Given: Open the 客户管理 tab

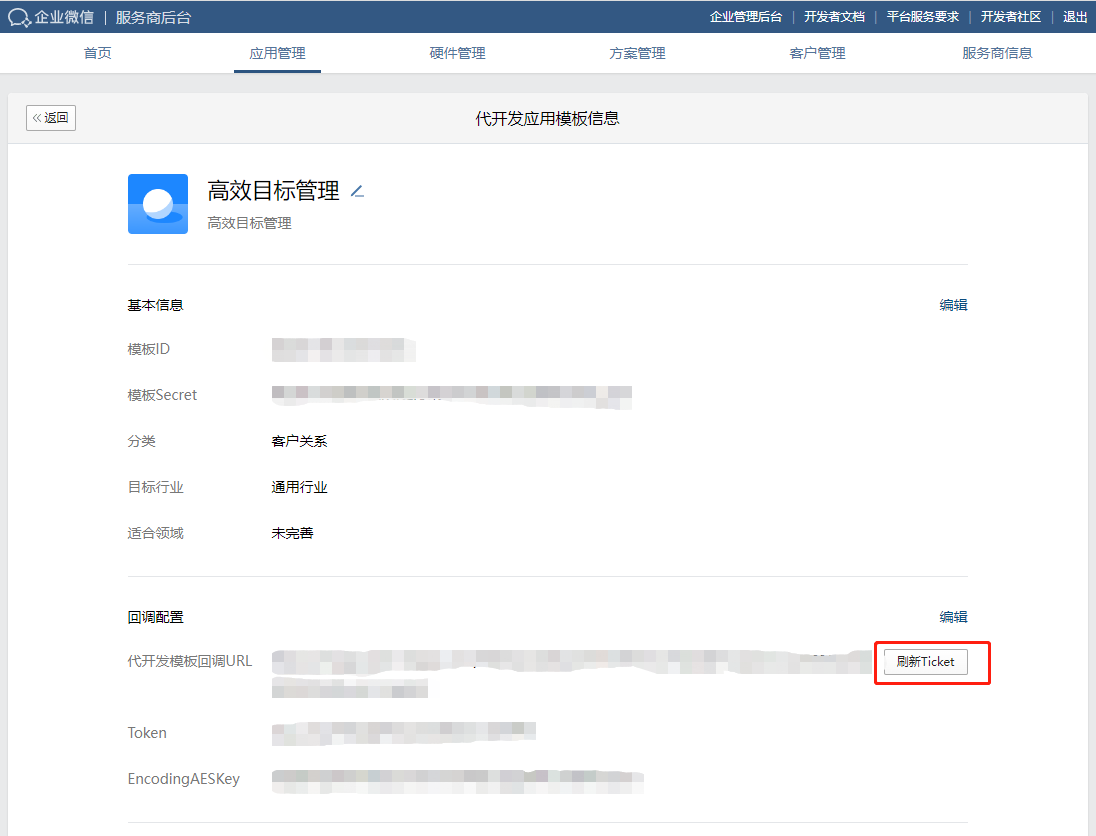Looking at the screenshot, I should coord(817,53).
